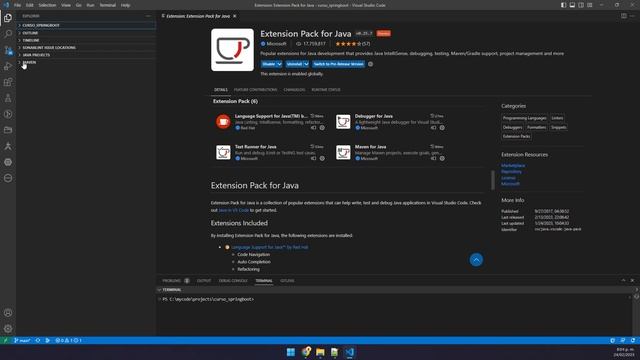Open the Windows Start button
640x360 pixels.
[x=291, y=352]
